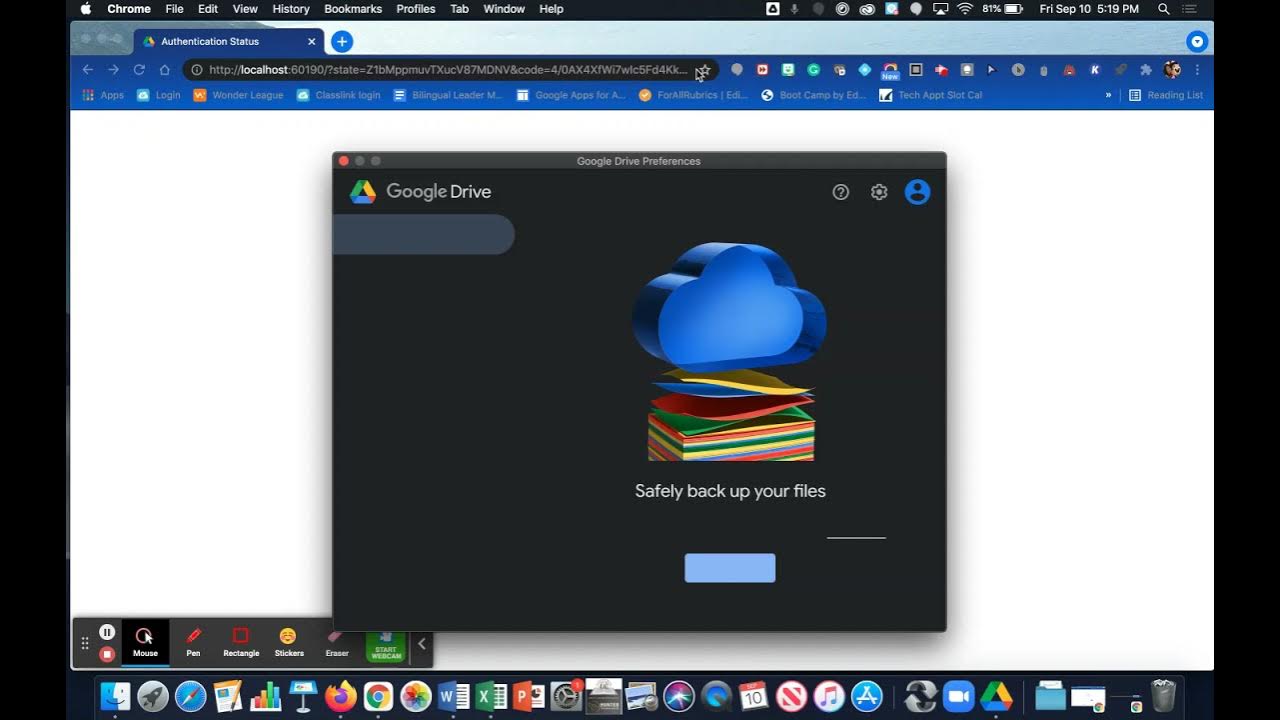Open the Chrome extensions puzzle icon
The image size is (1280, 720).
click(1146, 70)
